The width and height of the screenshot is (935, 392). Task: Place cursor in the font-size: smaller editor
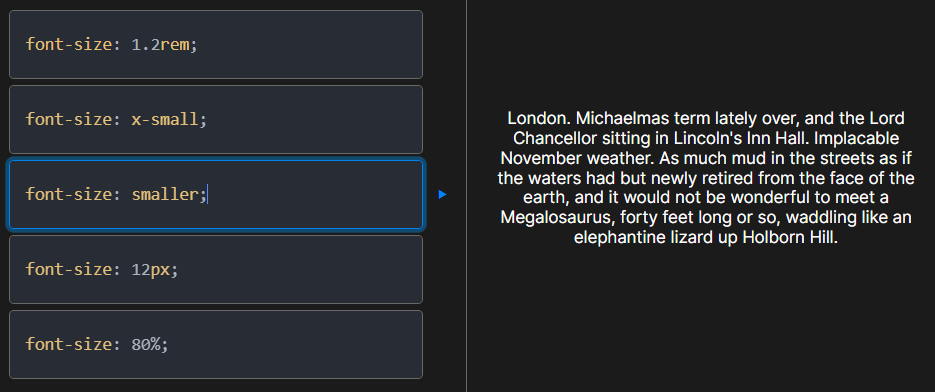pos(216,195)
